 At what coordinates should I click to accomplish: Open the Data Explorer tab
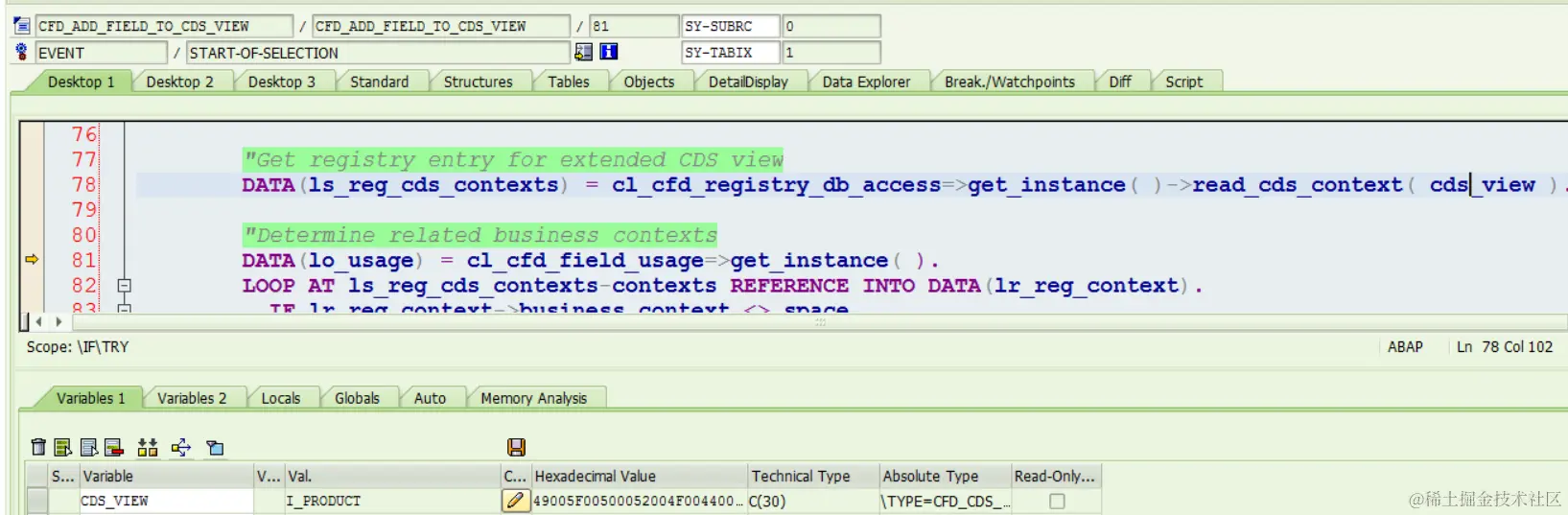[866, 82]
